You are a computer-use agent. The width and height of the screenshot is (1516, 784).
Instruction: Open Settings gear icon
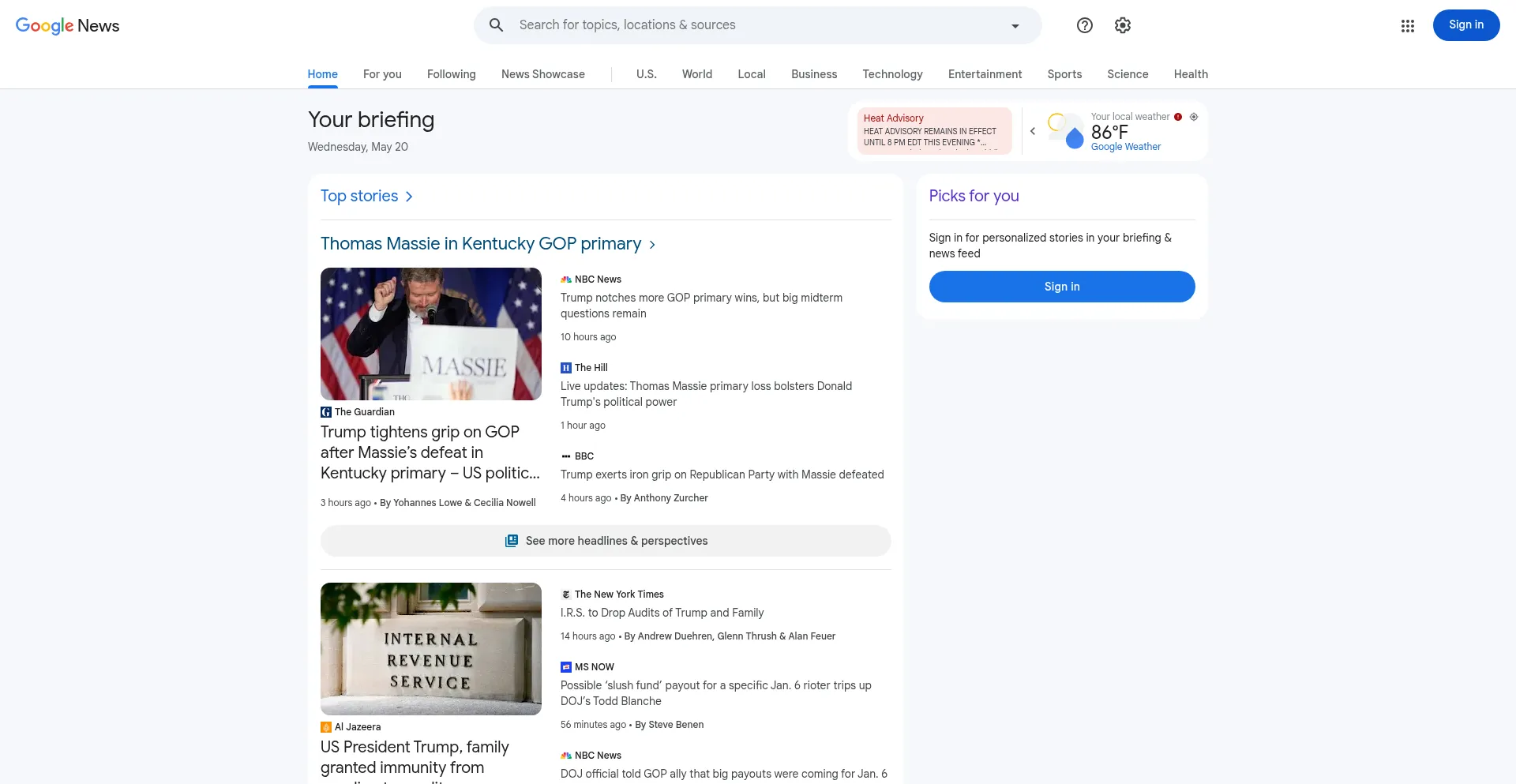click(1123, 25)
